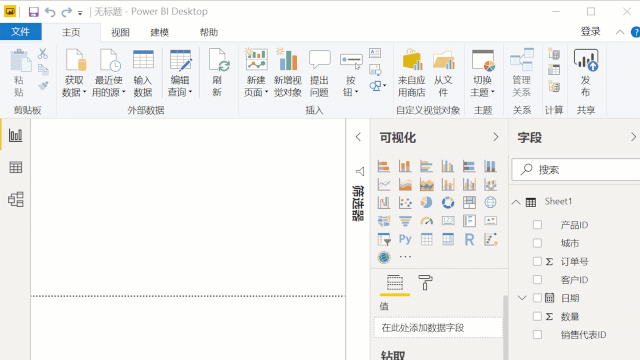Screen dimensions: 640x360
Task: Undo the last action
Action: [x=50, y=12]
